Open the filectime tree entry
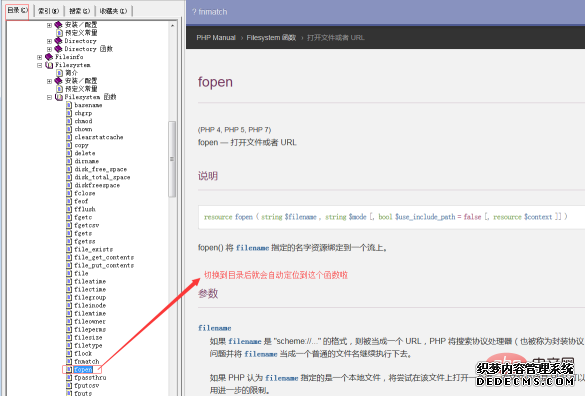This screenshot has width=585, height=396. [x=90, y=290]
